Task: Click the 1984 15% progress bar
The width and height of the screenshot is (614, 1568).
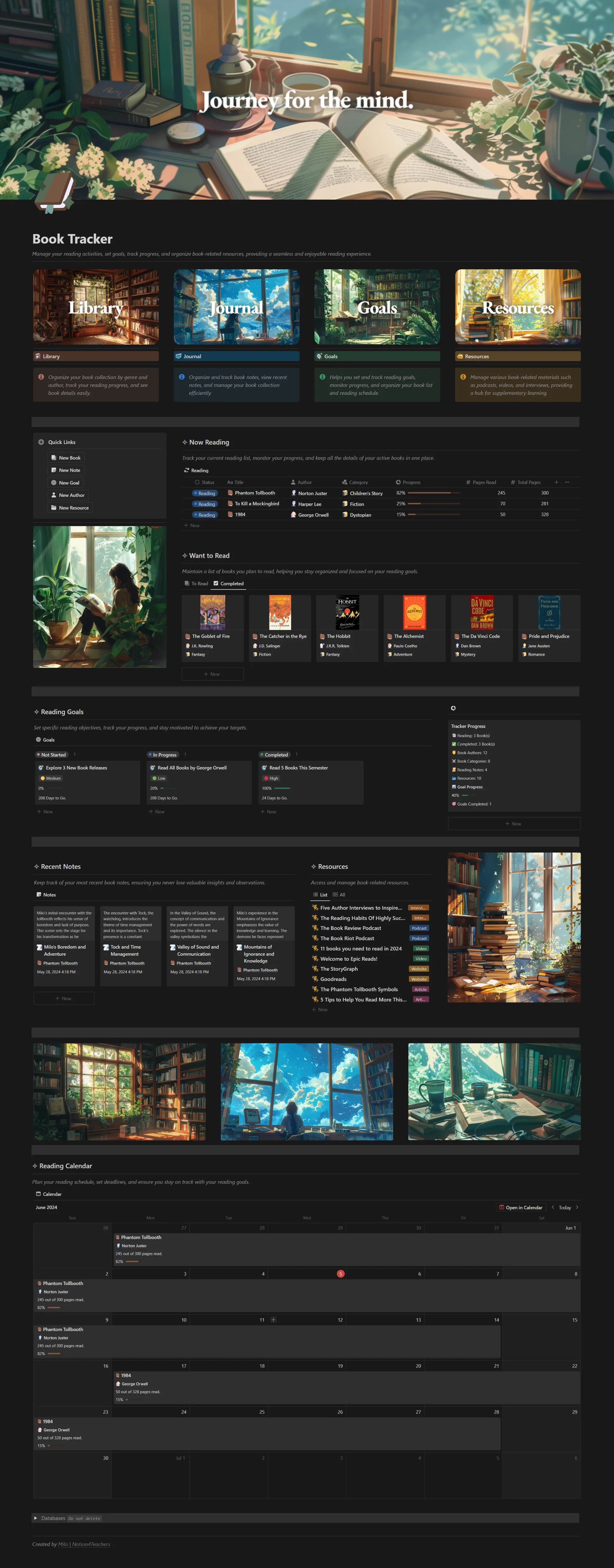Action: click(433, 515)
